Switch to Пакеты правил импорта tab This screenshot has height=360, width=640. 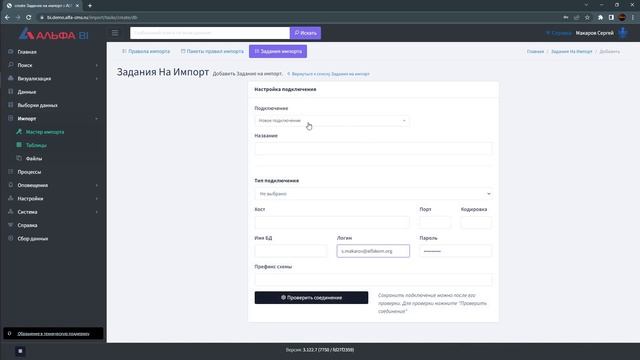click(x=212, y=51)
